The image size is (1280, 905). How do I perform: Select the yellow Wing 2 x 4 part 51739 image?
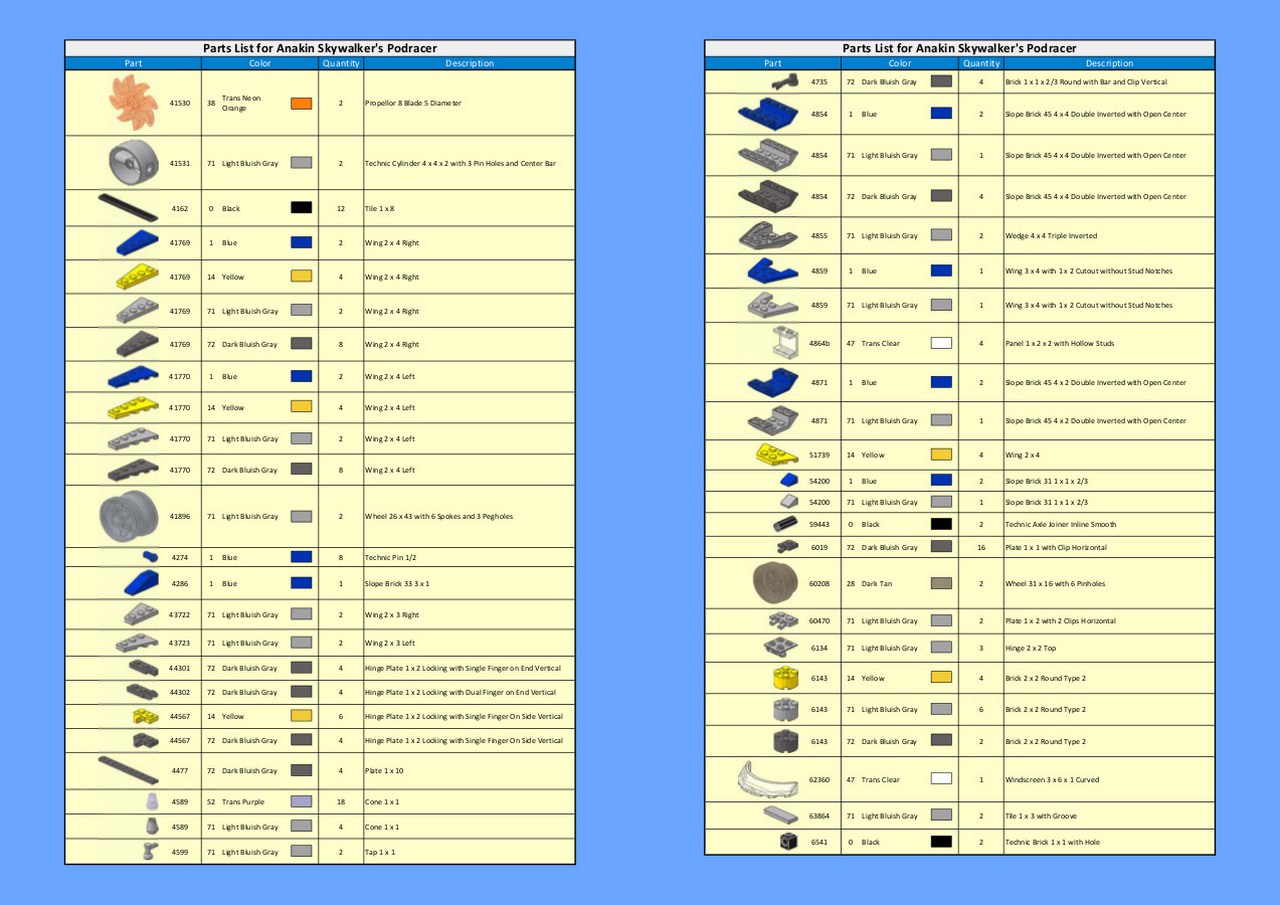tap(777, 454)
